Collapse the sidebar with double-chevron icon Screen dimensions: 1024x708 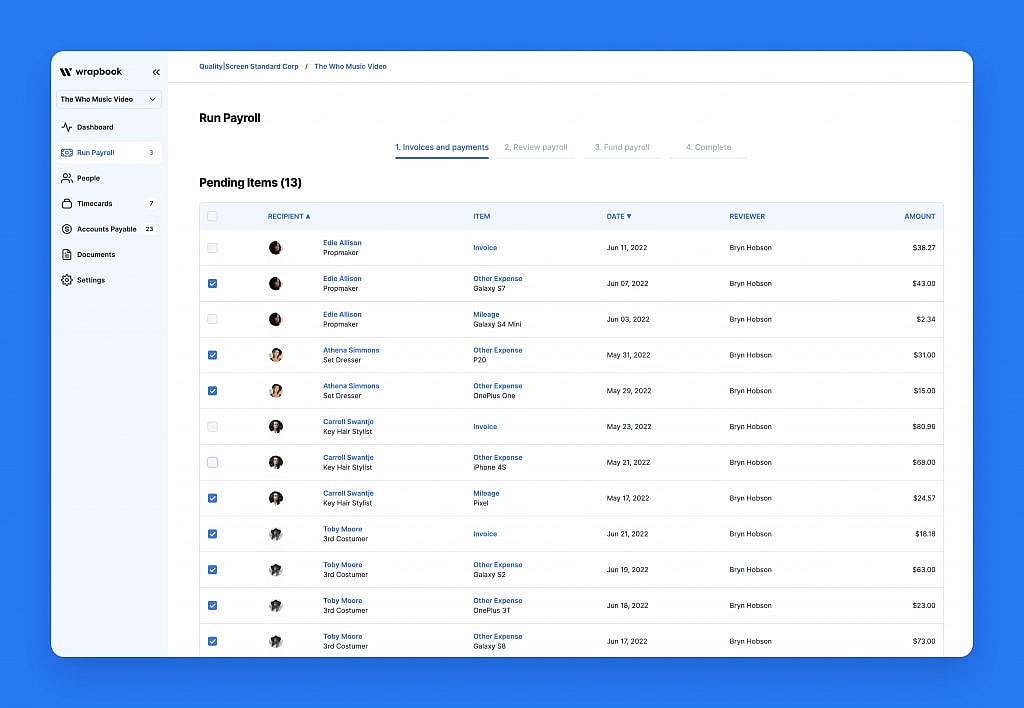coord(156,72)
